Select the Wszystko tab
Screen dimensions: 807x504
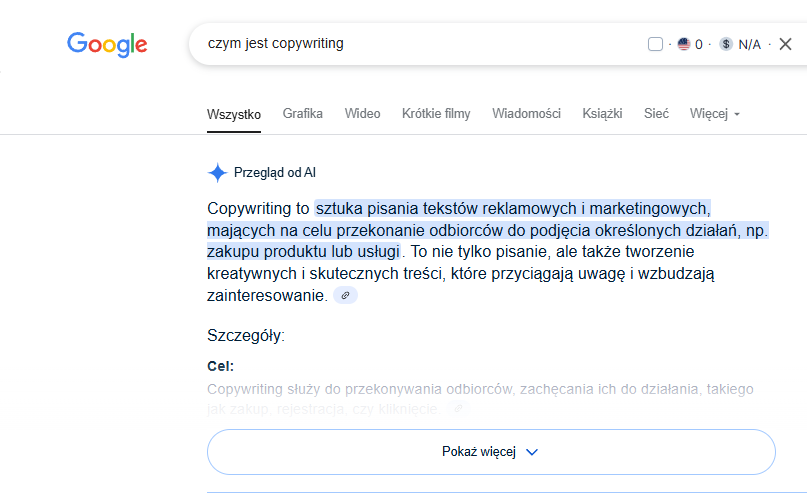pyautogui.click(x=234, y=114)
